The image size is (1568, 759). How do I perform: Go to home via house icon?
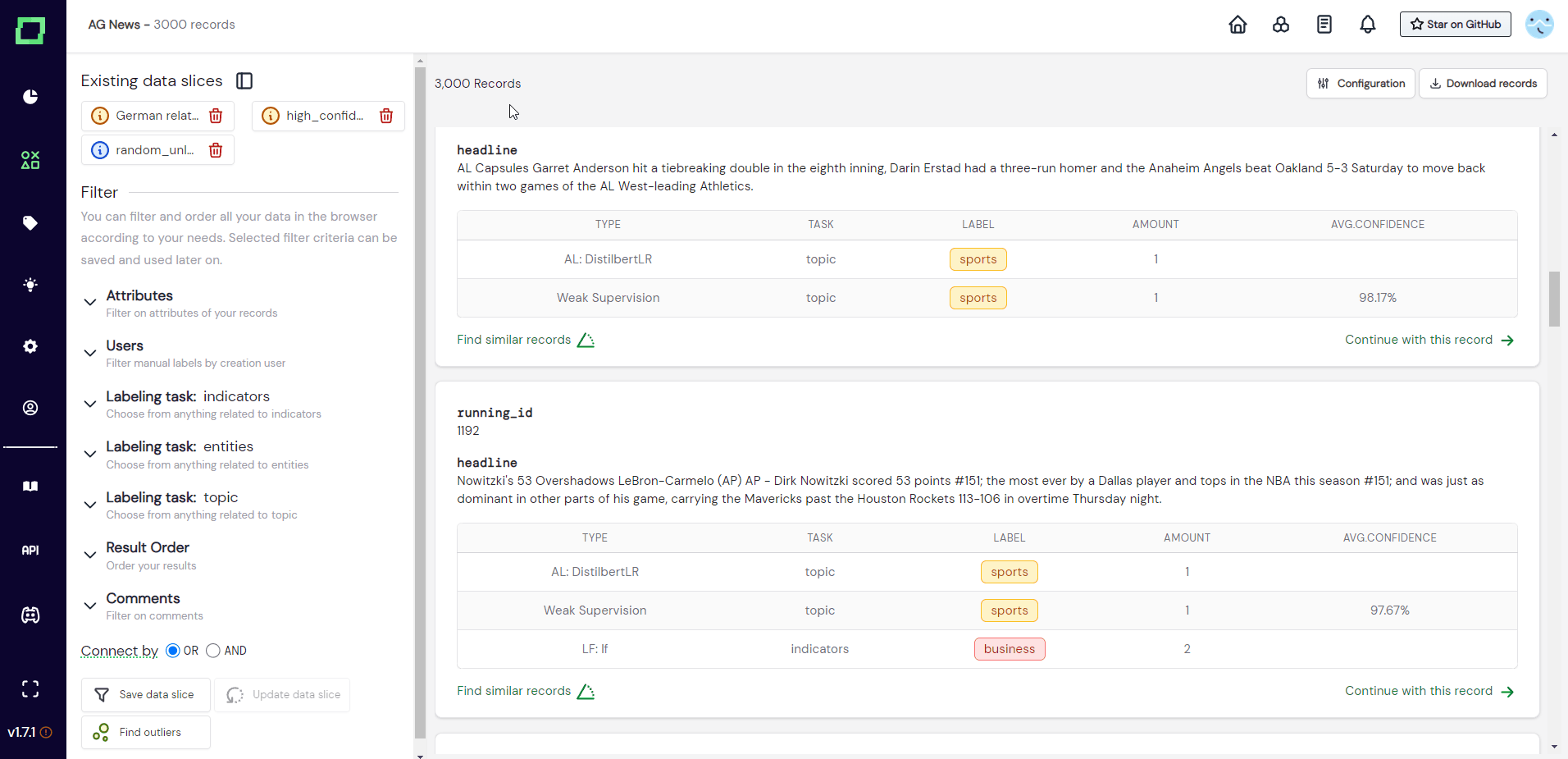pyautogui.click(x=1238, y=25)
